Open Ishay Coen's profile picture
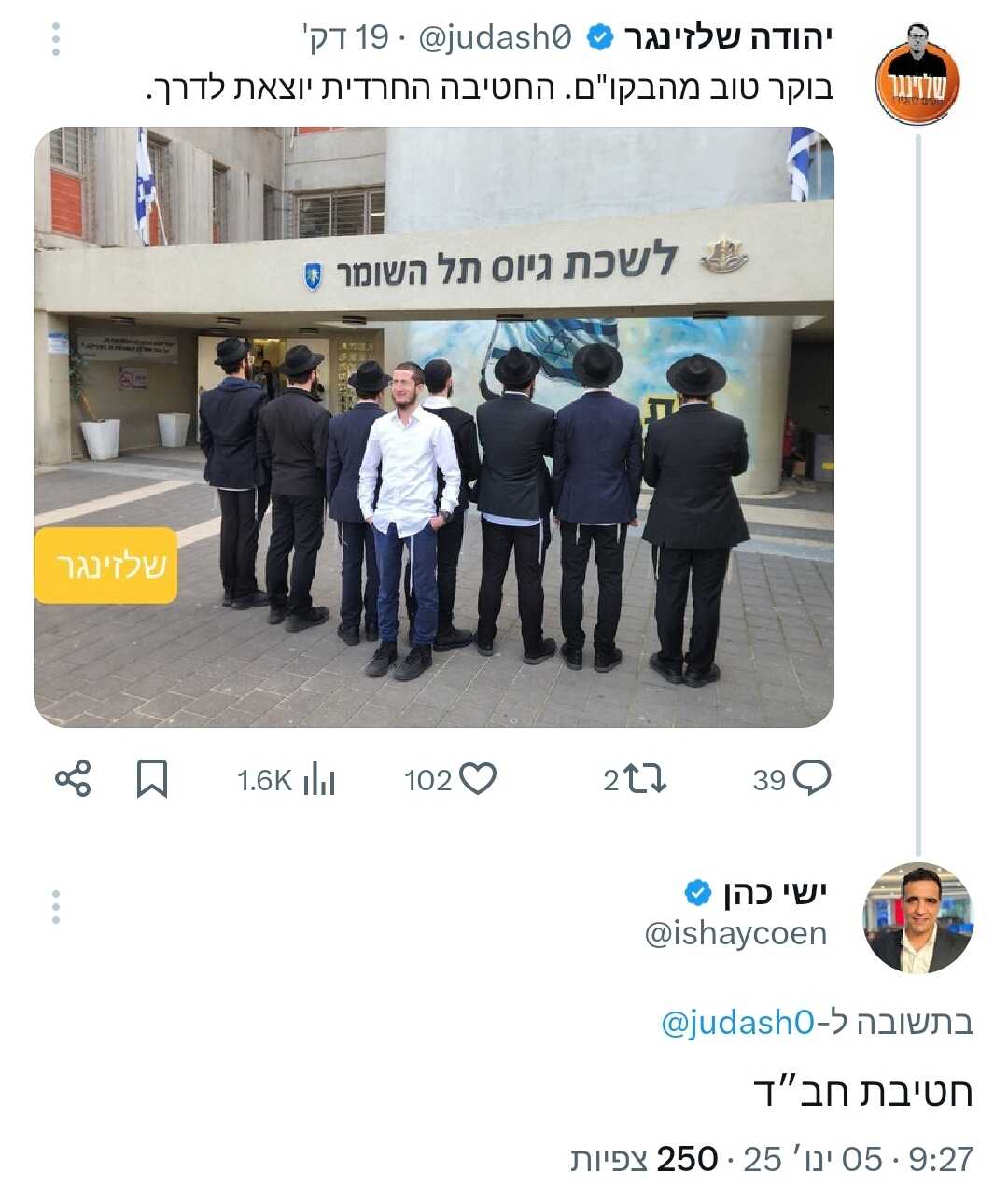1008x1200 pixels. [x=918, y=918]
